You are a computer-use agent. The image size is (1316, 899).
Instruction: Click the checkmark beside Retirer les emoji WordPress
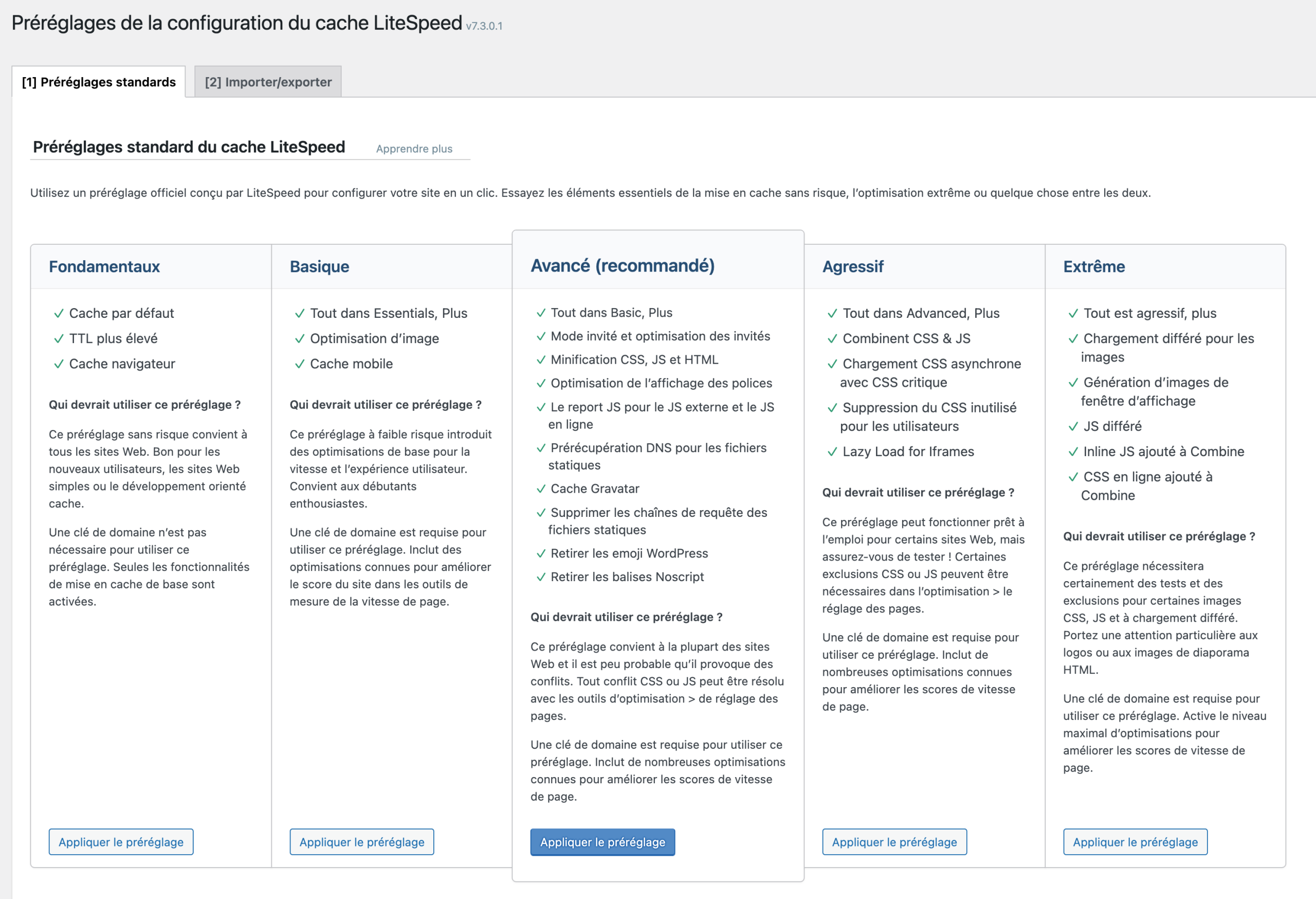tap(541, 553)
